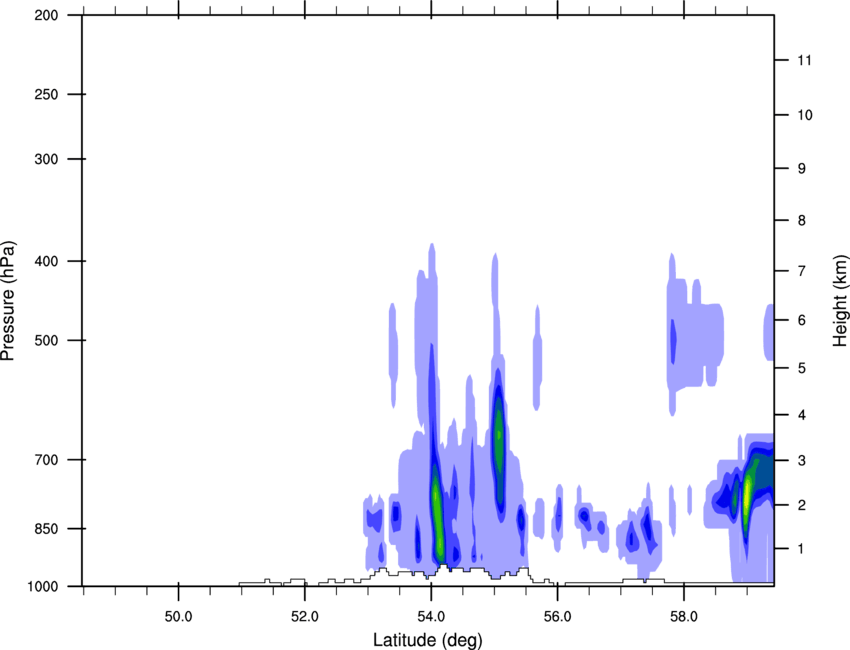Click pressure tick label 850
Viewport: 850px width, 650px height.
(46, 529)
